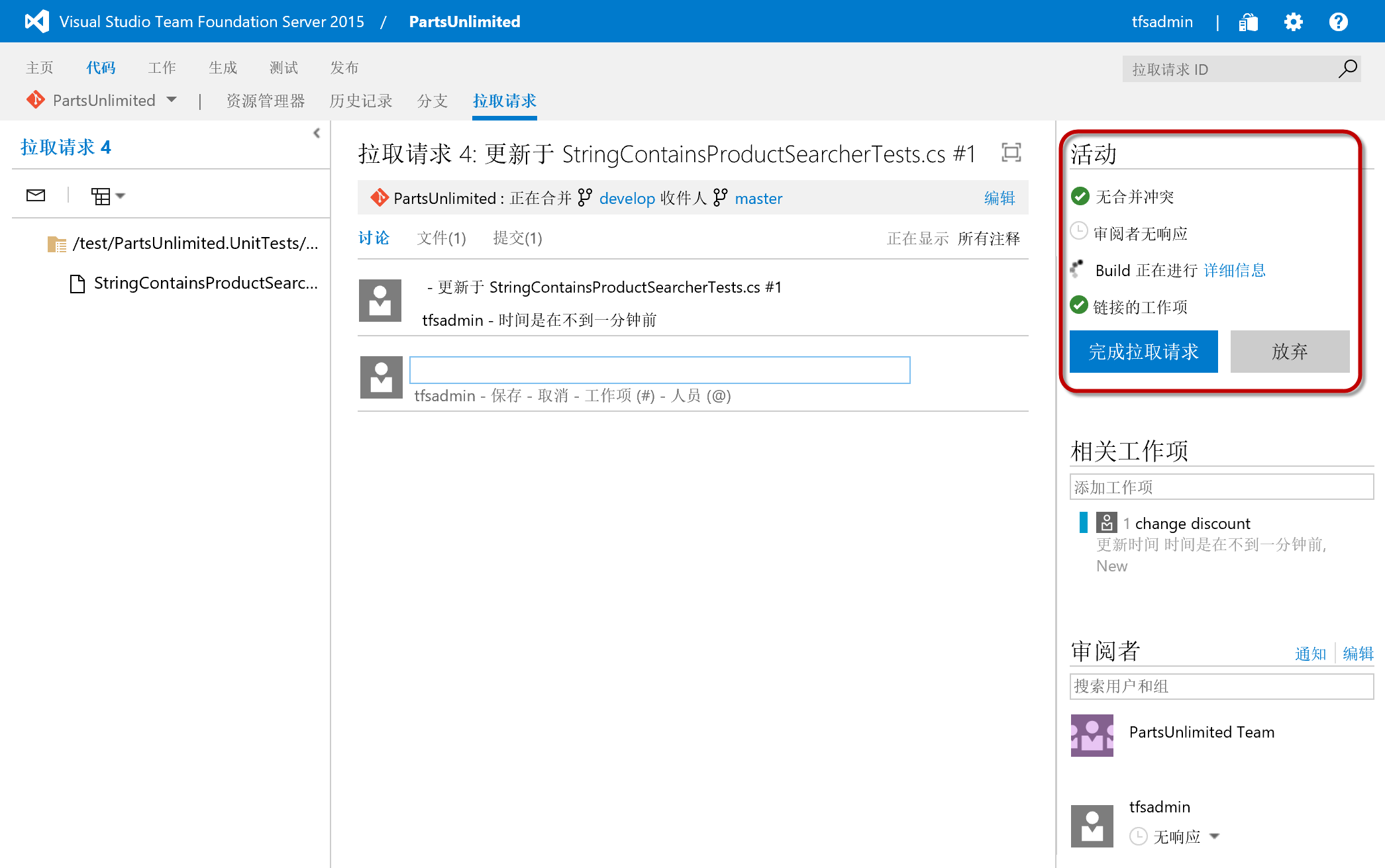This screenshot has height=868, width=1385.
Task: Open the 测试 hub
Action: coord(283,68)
